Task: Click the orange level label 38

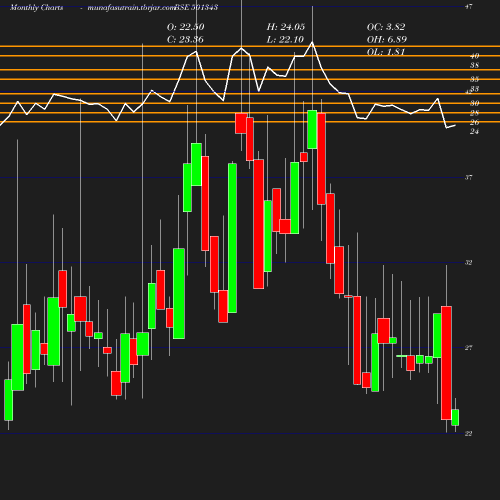Action: (475, 65)
